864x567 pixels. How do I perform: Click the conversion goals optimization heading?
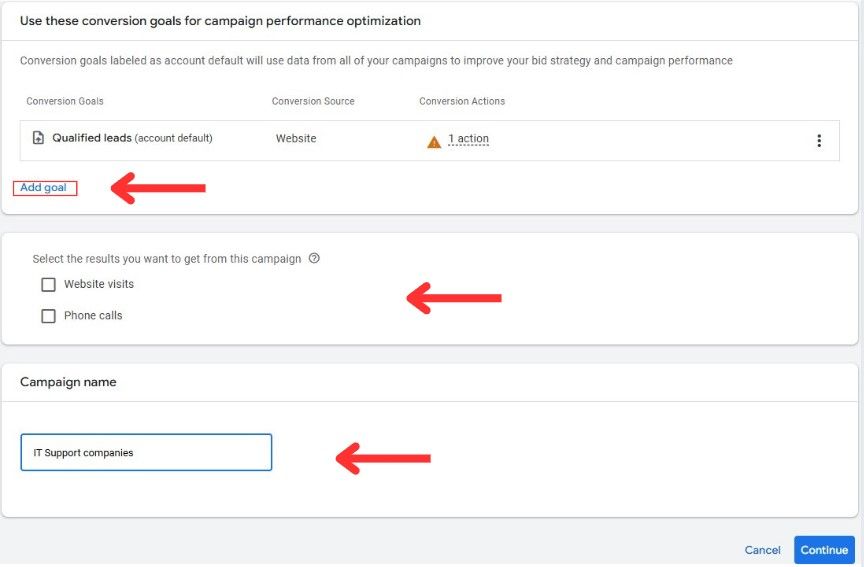pos(220,21)
